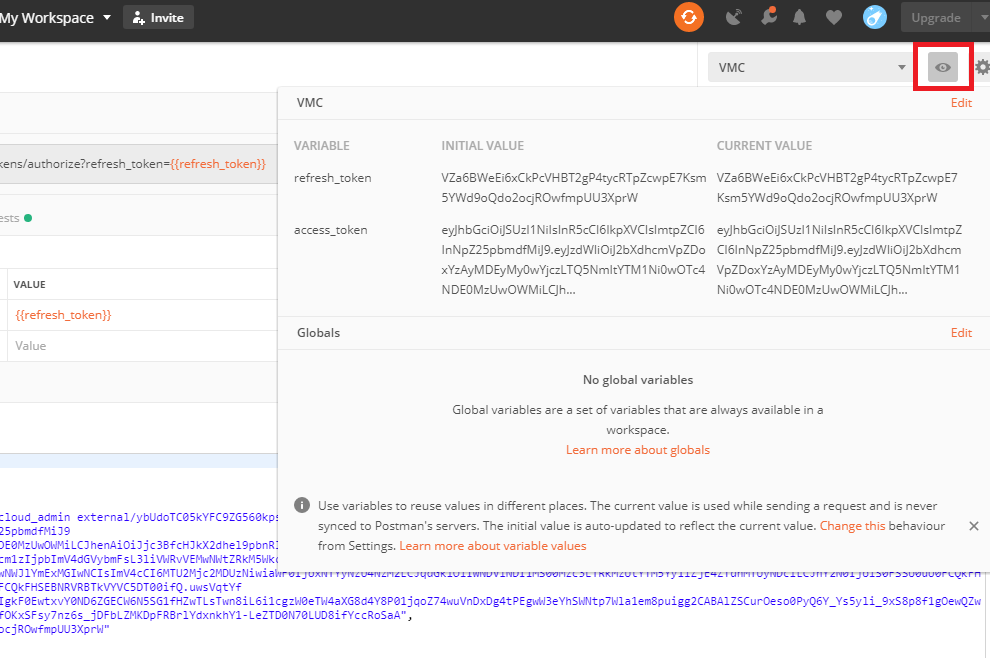Image resolution: width=990 pixels, height=658 pixels.
Task: Open the notifications bell
Action: 800,17
